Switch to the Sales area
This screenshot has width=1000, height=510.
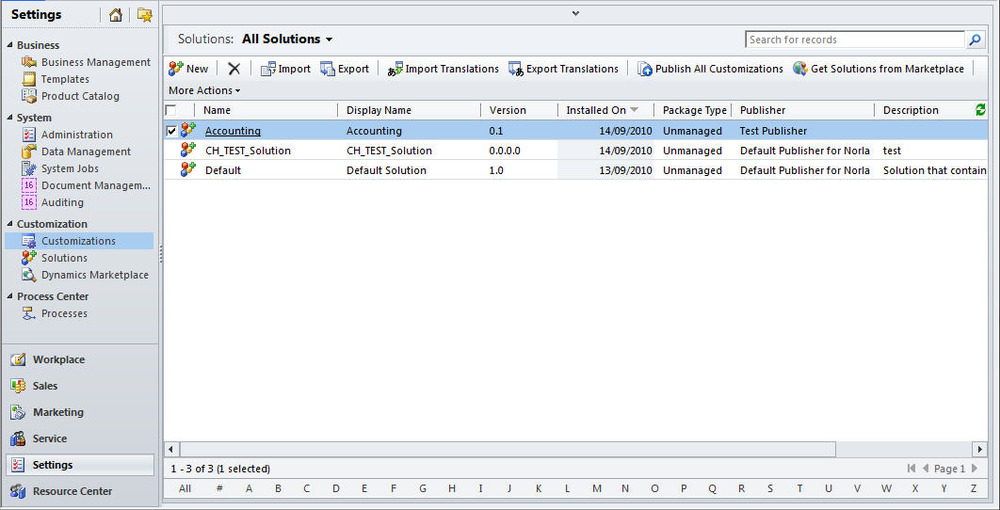45,386
